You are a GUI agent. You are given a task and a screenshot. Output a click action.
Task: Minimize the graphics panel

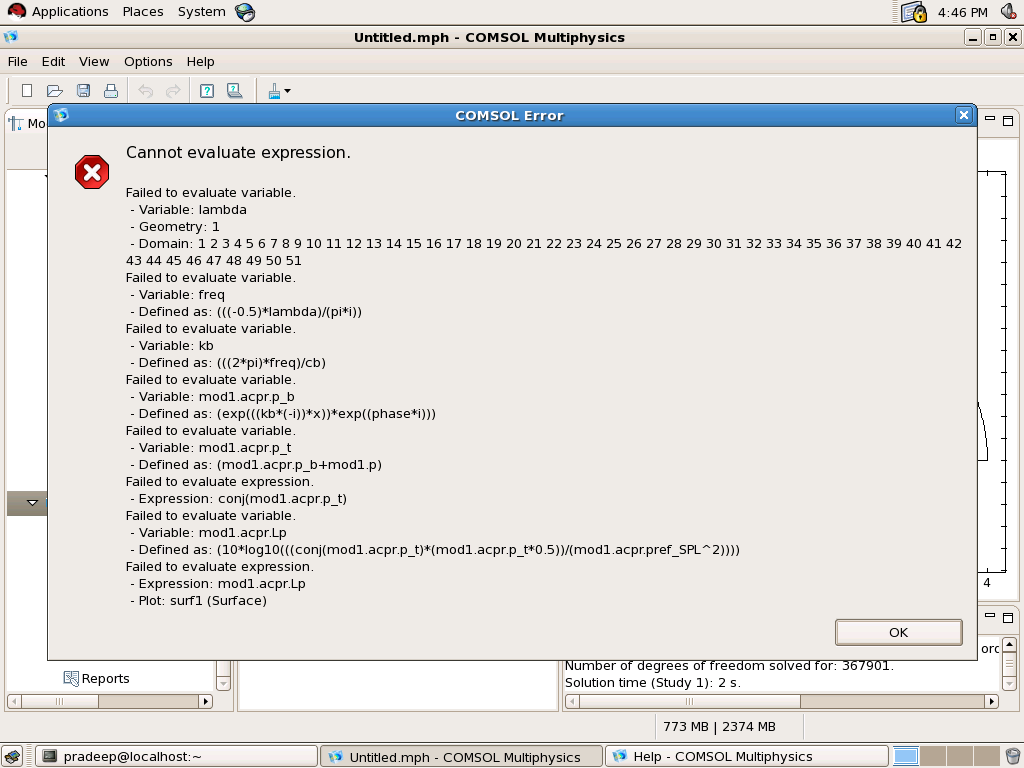990,119
